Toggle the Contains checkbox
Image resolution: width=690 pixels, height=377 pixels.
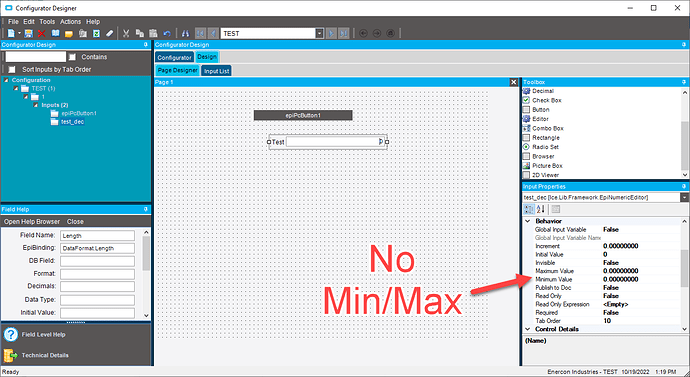73,57
